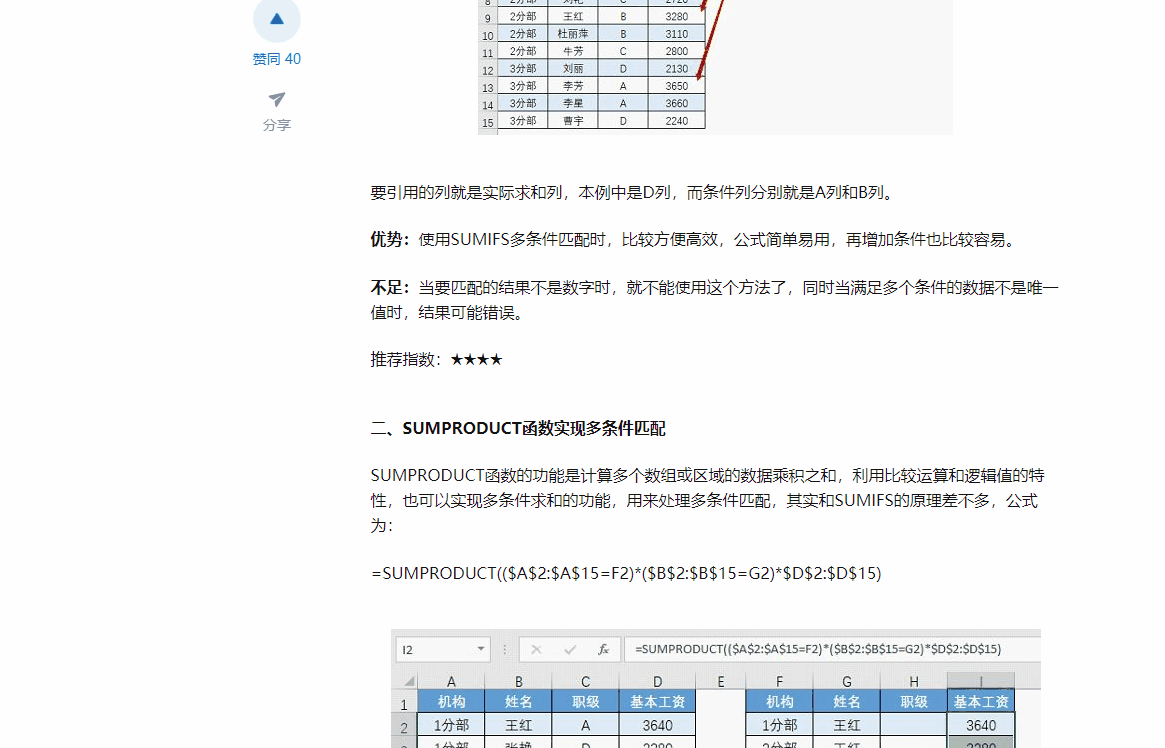
Task: Click the fx Insert Function icon
Action: (x=605, y=649)
